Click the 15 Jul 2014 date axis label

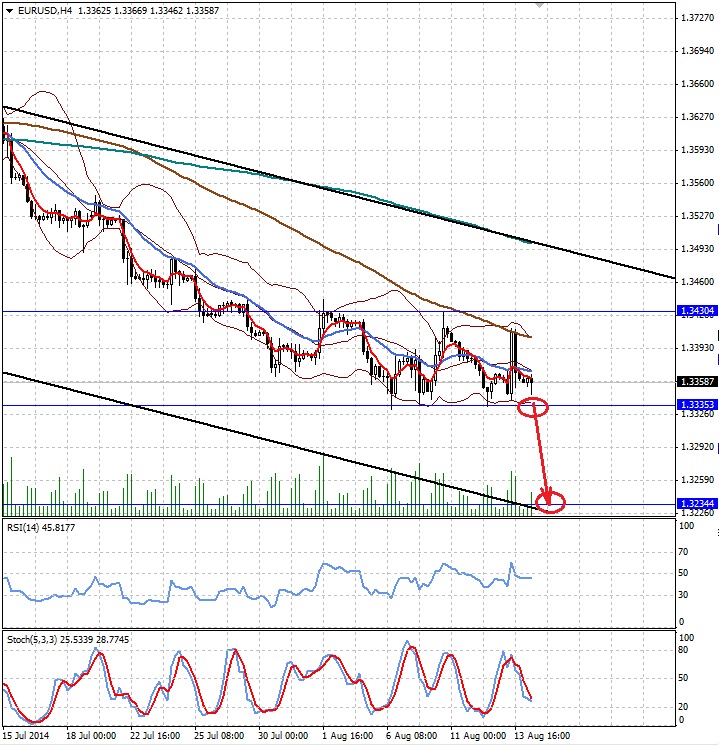coord(26,736)
